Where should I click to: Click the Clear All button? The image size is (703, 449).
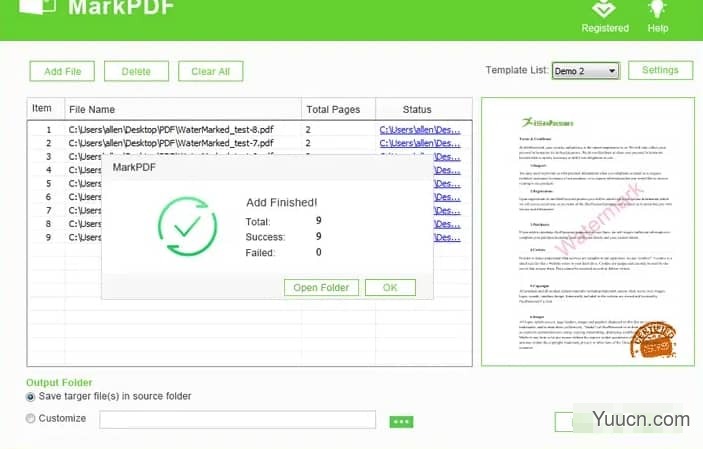coord(211,71)
